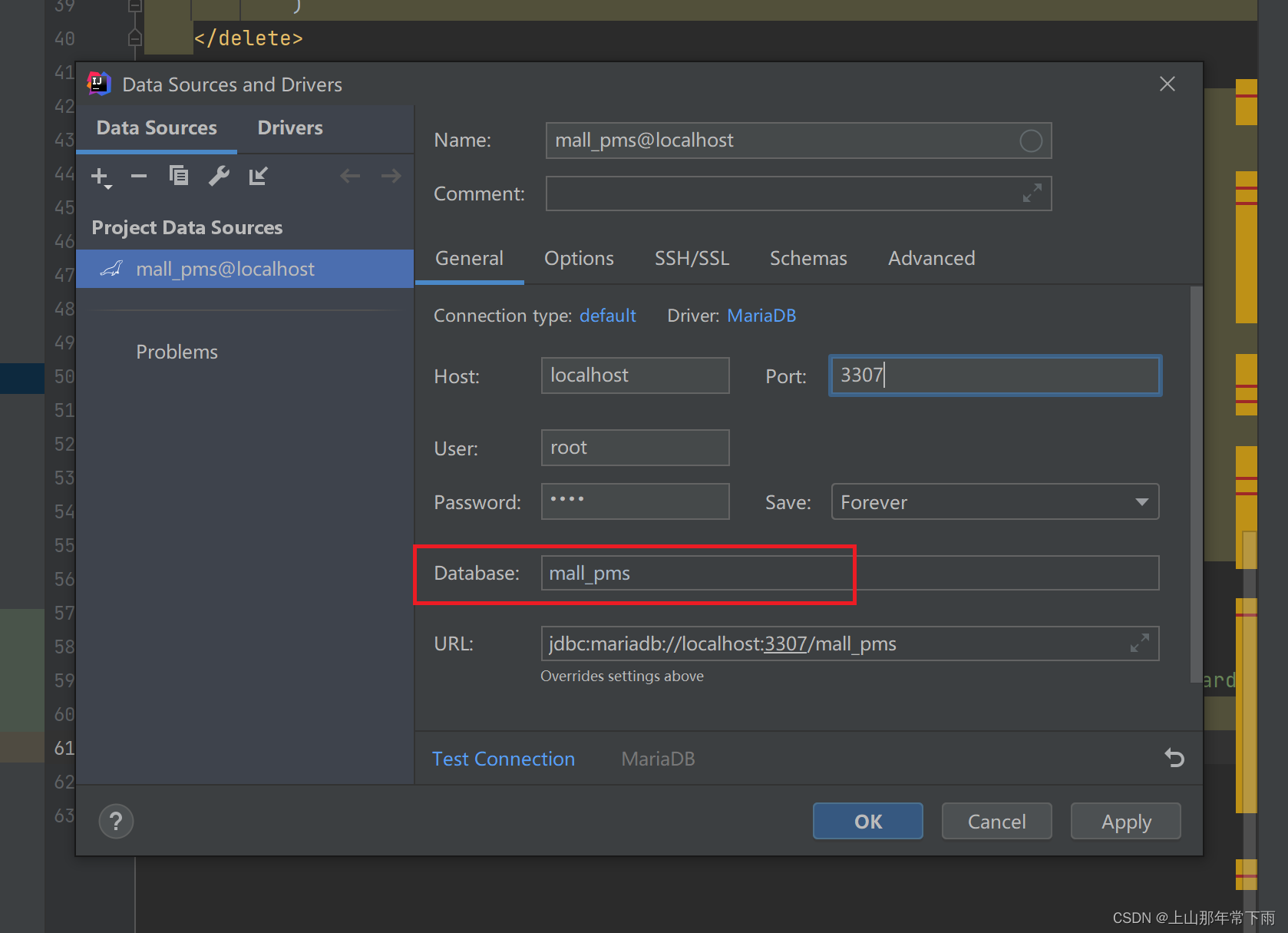Click the back navigation arrow

[x=350, y=176]
